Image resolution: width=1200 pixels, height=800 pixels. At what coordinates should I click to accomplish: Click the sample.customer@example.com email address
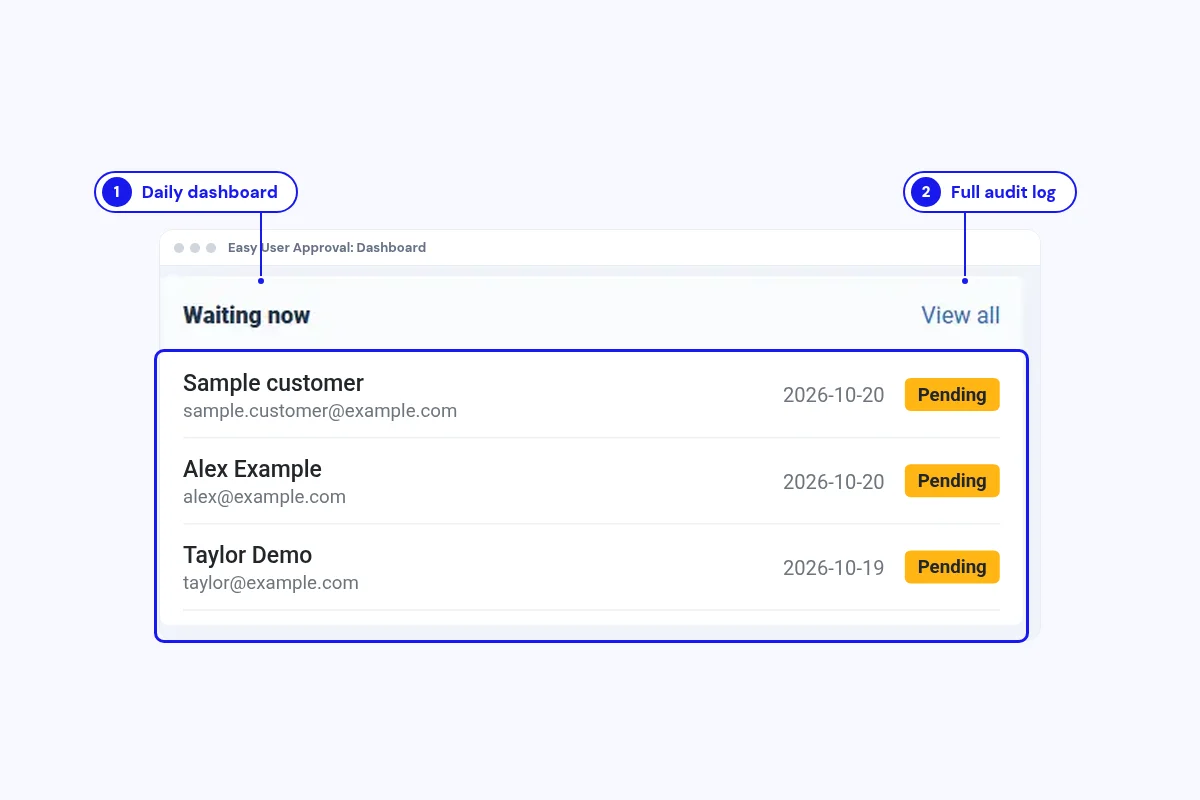[x=320, y=411]
